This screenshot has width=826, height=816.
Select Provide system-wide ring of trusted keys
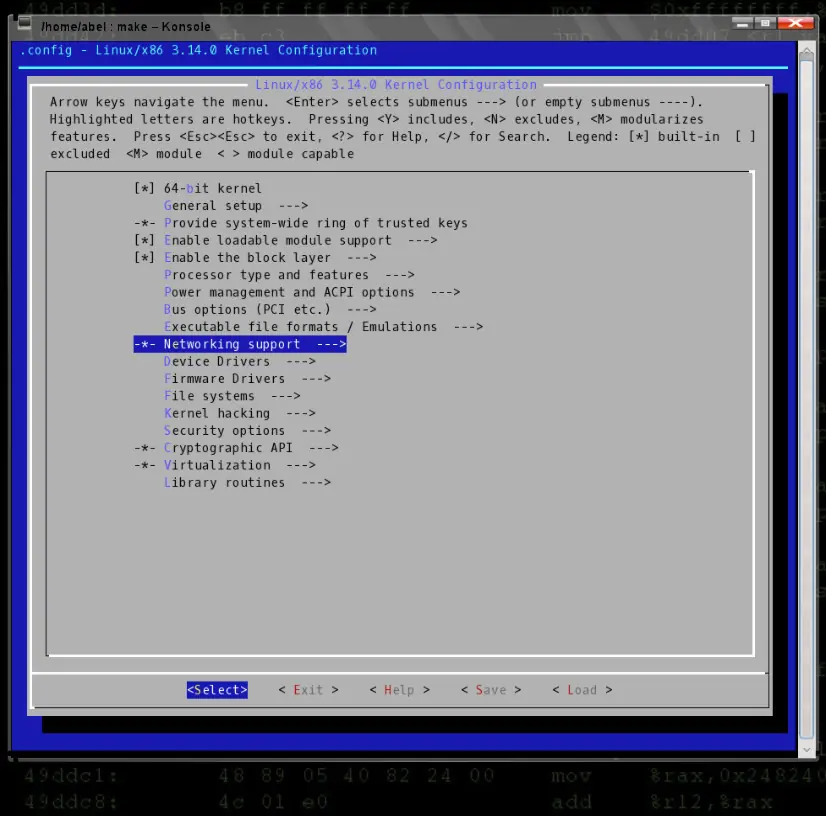click(x=301, y=223)
